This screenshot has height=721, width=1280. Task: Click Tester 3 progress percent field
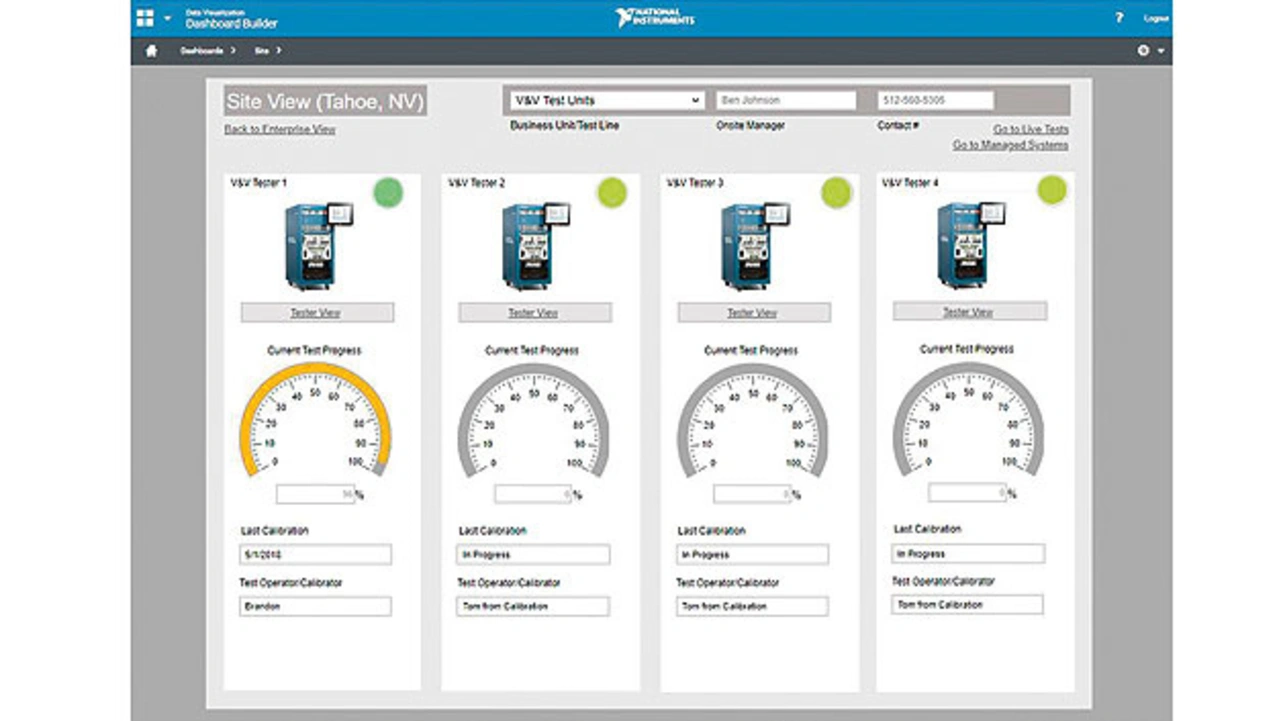coord(752,494)
